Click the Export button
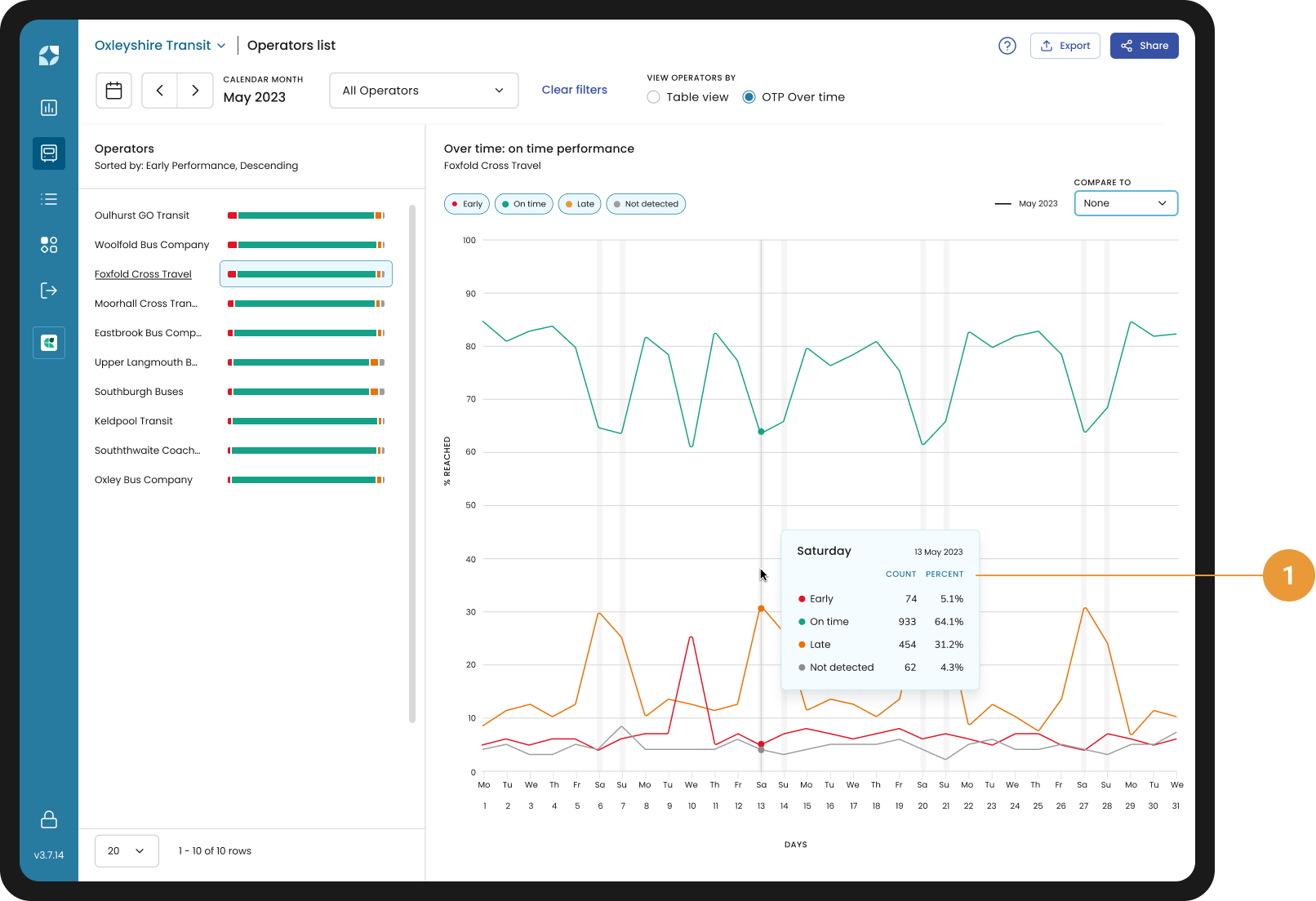1316x901 pixels. click(x=1065, y=46)
